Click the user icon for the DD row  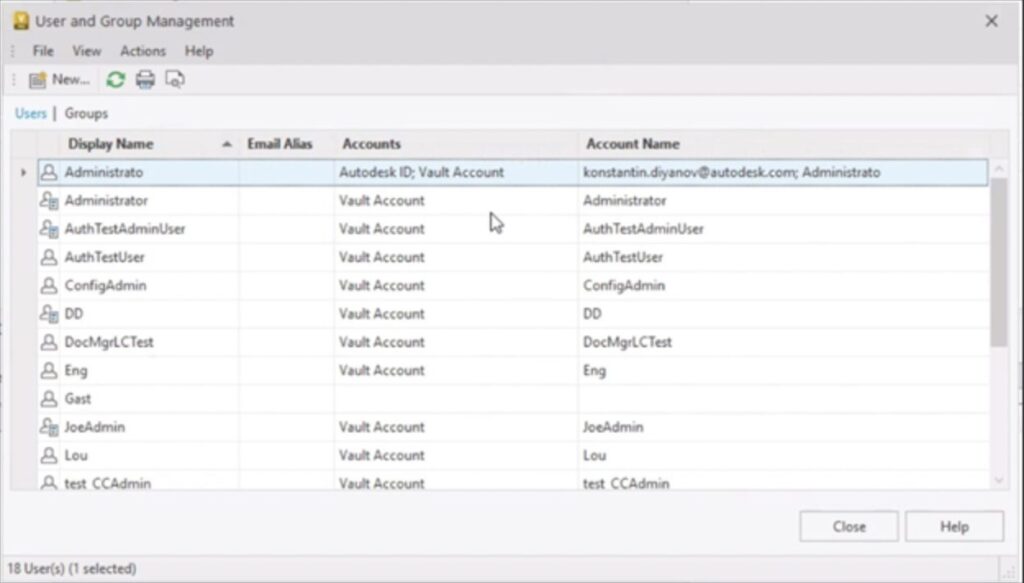coord(49,314)
